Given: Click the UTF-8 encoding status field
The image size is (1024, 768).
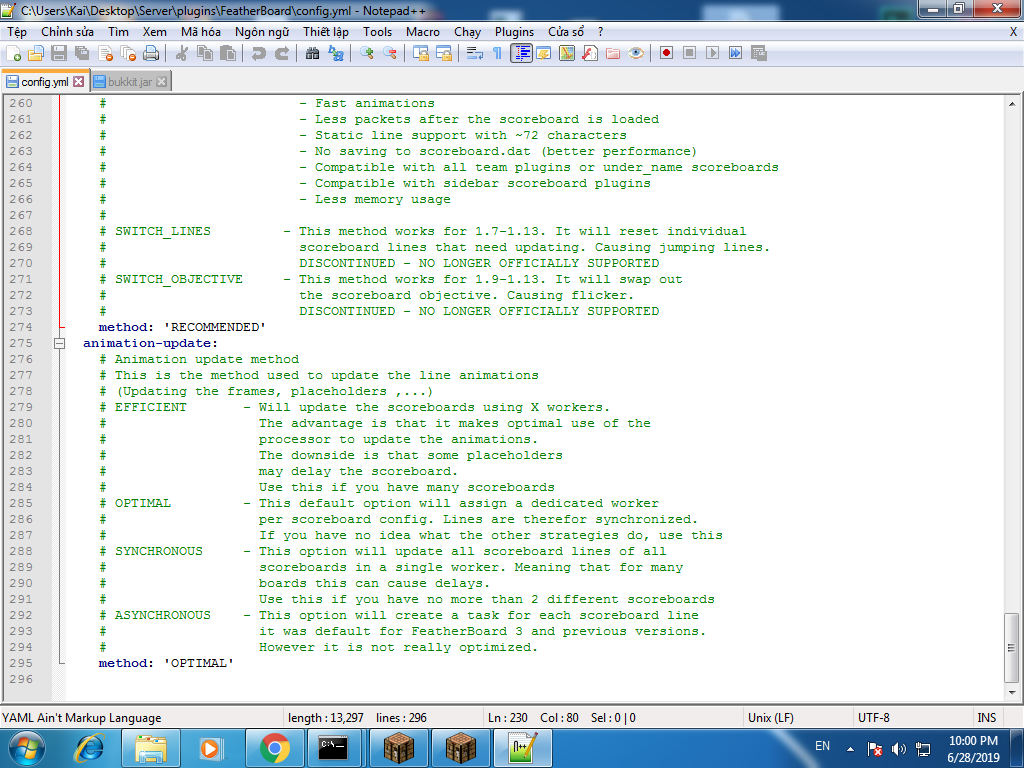Looking at the screenshot, I should [x=912, y=718].
